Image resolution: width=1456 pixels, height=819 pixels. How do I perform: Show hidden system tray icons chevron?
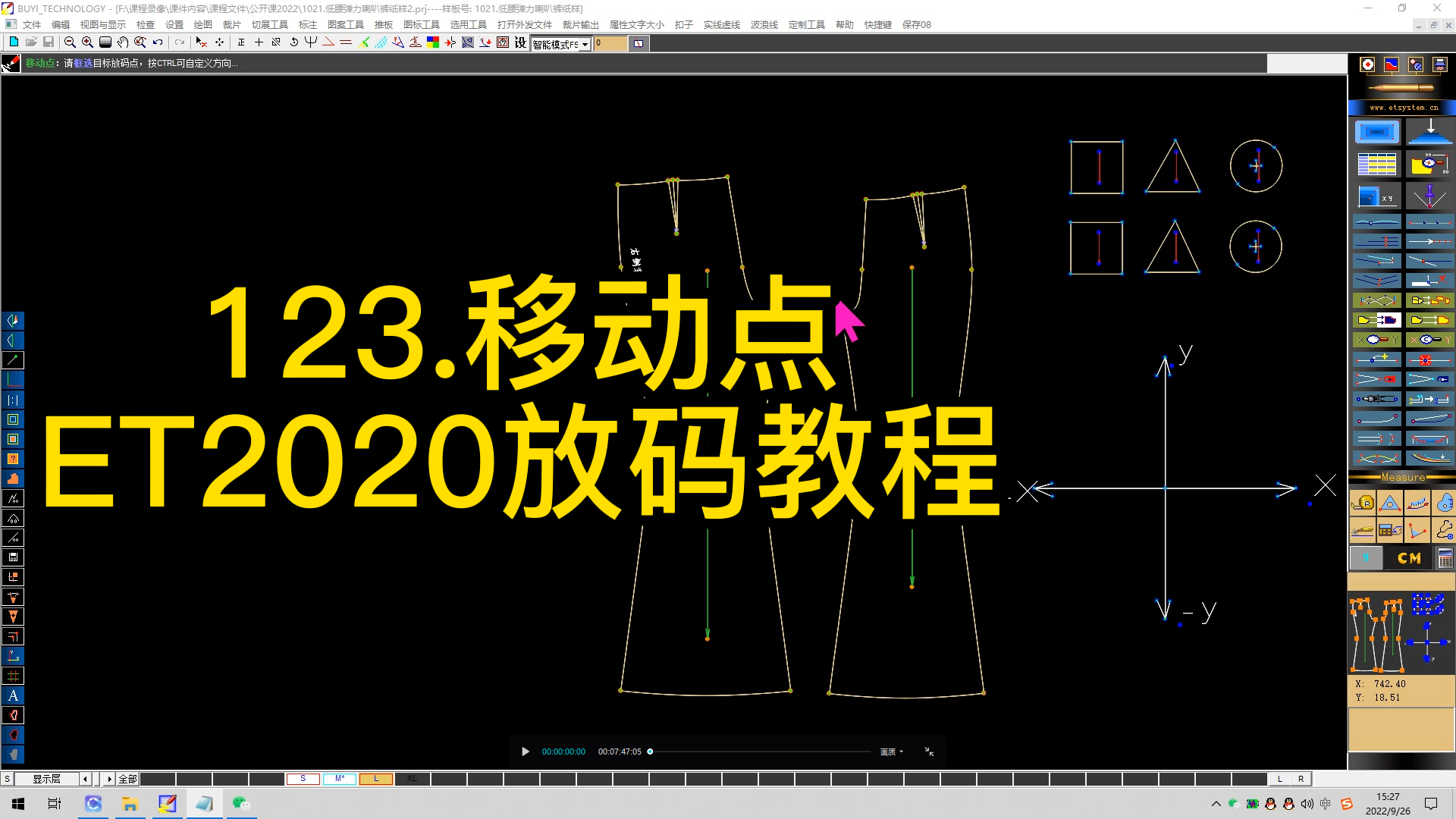tap(1216, 804)
